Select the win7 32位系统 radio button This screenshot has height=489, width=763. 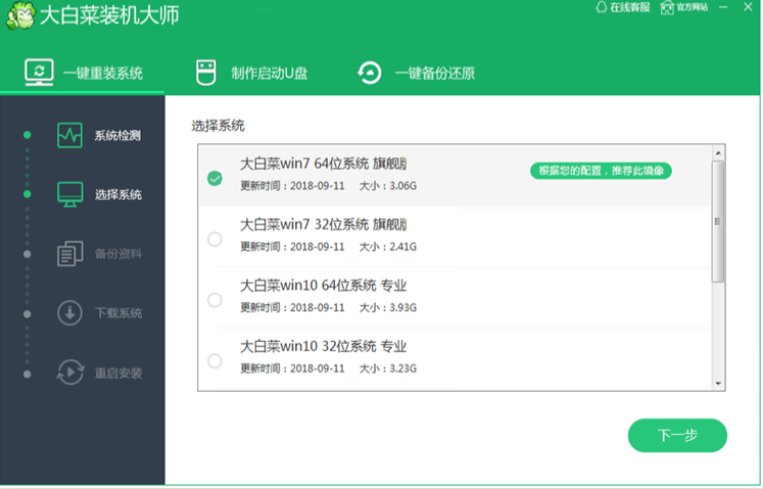pos(214,239)
